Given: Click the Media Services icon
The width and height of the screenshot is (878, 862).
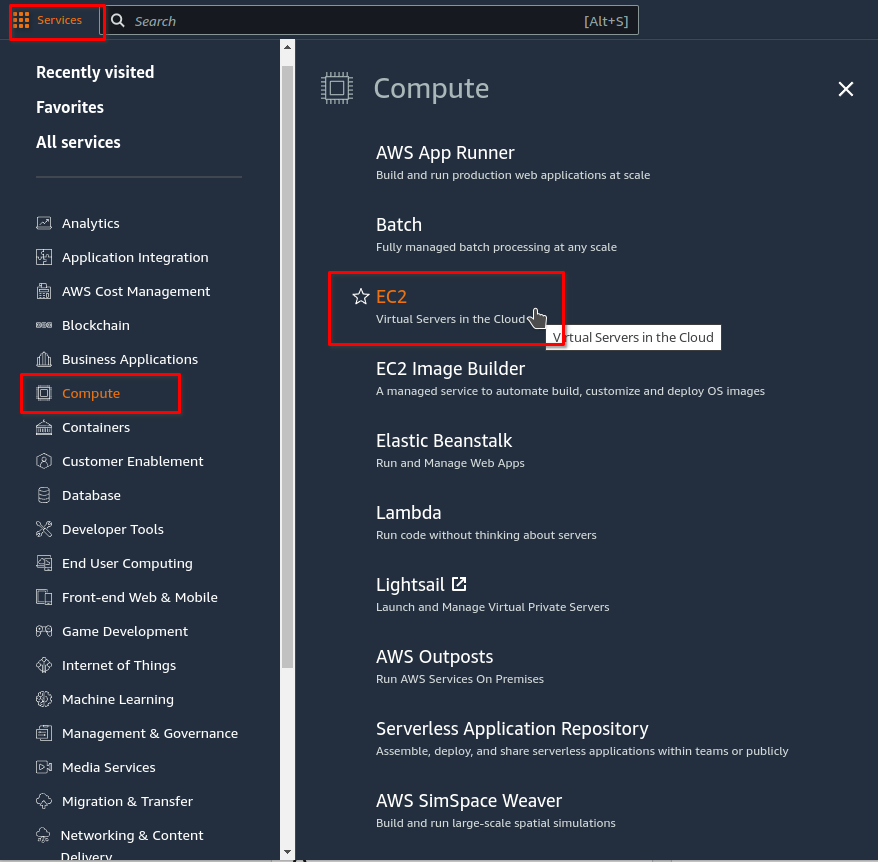Looking at the screenshot, I should [x=44, y=767].
